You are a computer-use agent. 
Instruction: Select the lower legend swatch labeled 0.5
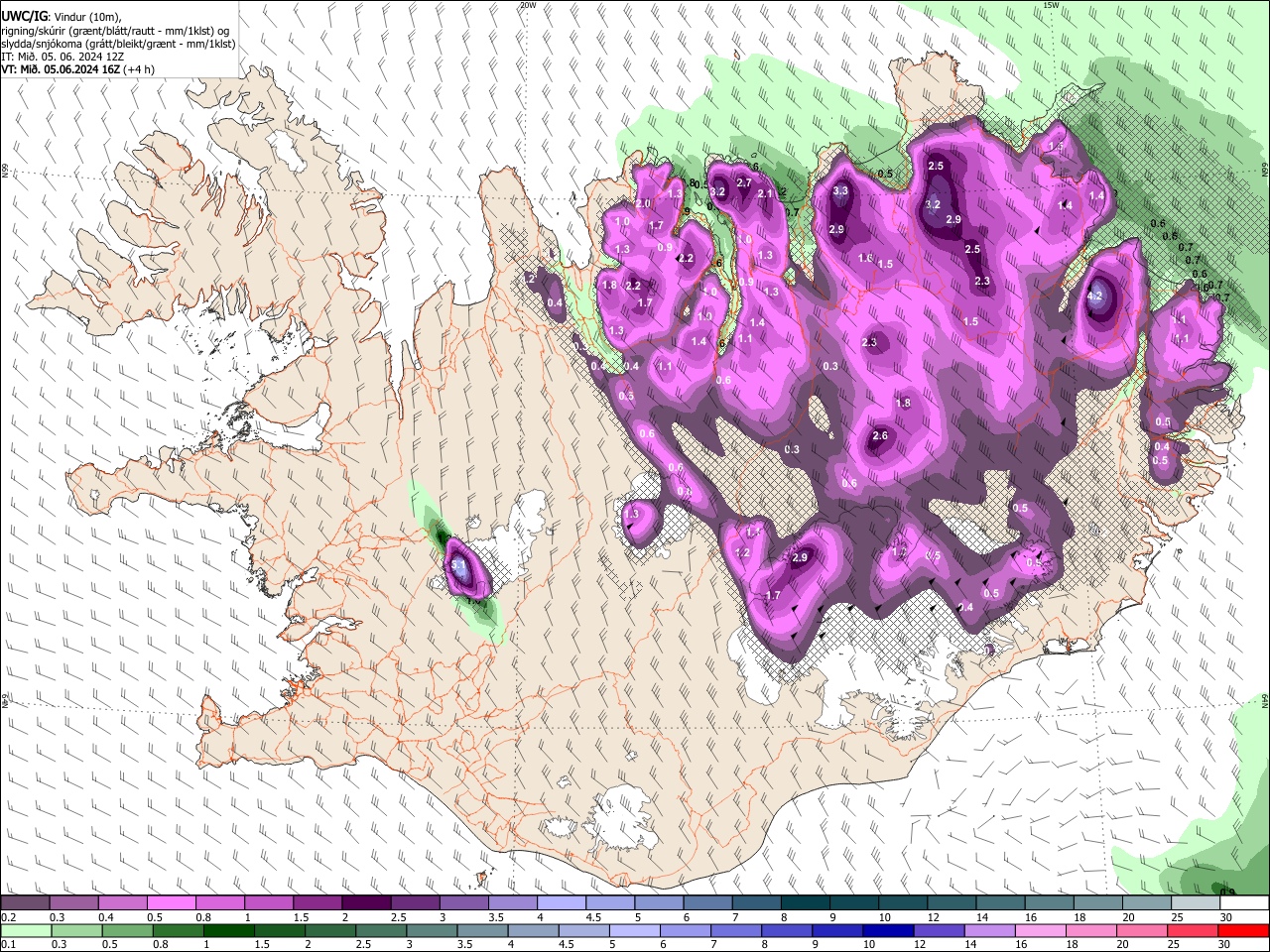[127, 930]
